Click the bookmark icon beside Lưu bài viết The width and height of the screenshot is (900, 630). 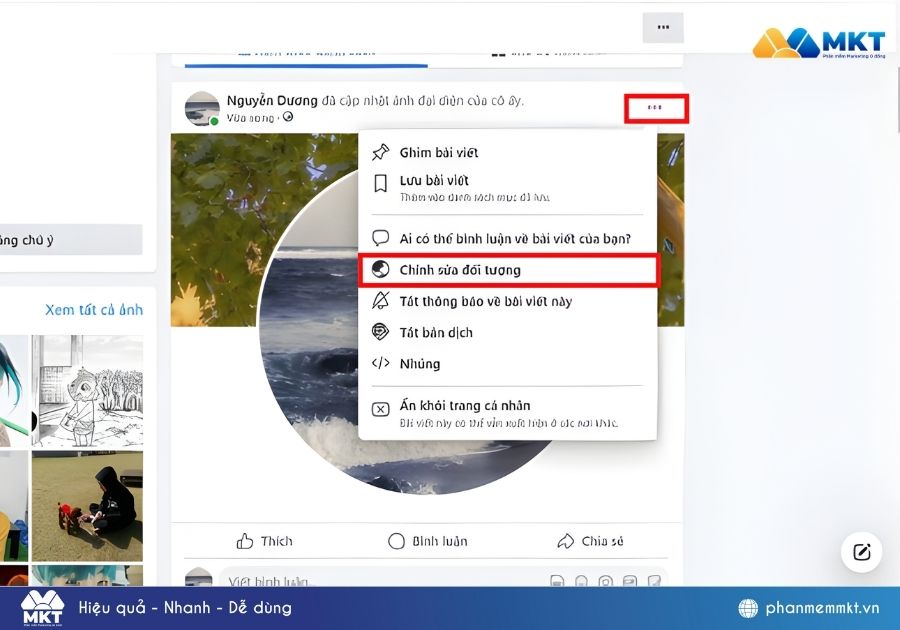[x=381, y=182]
